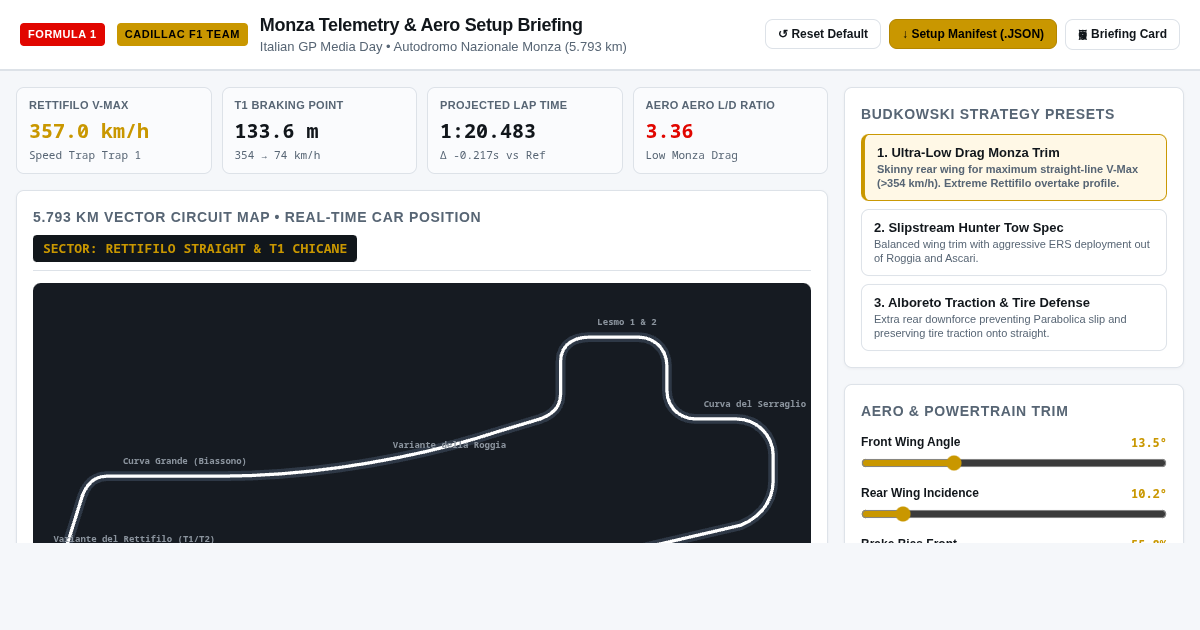Image resolution: width=1200 pixels, height=630 pixels.
Task: Click the Lesmo 1 & 2 corner label
Action: pyautogui.click(x=627, y=322)
